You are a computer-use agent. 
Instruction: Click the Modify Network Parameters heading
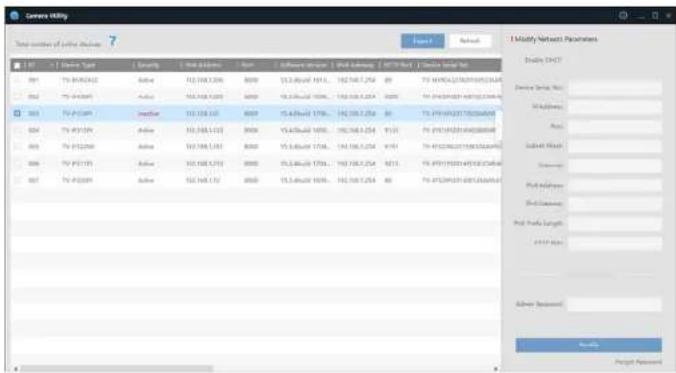[556, 39]
